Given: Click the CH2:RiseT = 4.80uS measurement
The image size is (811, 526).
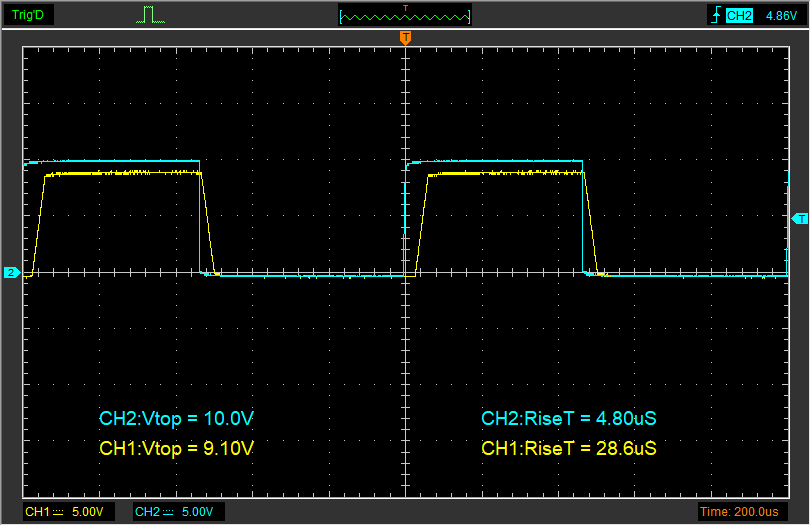Looking at the screenshot, I should coord(569,418).
